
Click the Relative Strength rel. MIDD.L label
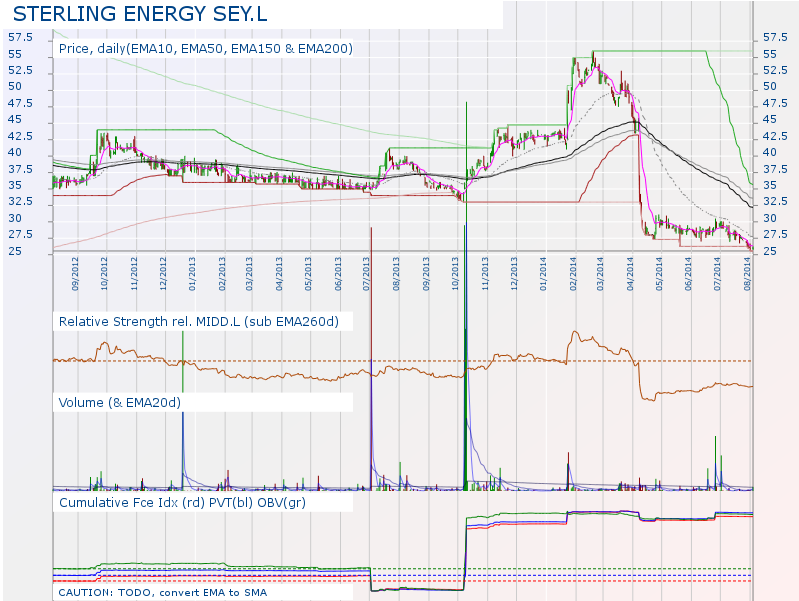point(199,322)
